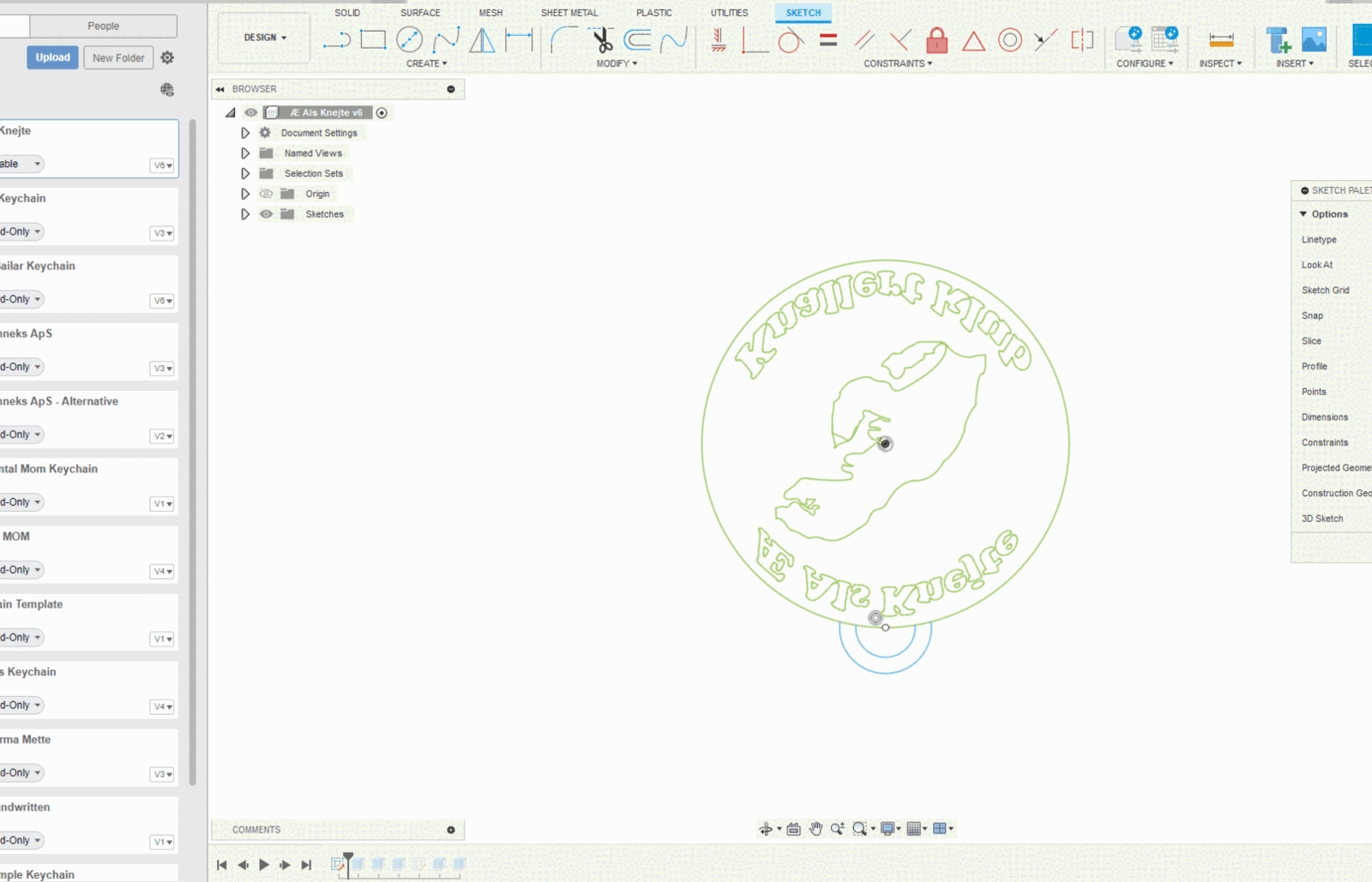
Task: Collapse the Browser panel arrows
Action: [x=220, y=89]
